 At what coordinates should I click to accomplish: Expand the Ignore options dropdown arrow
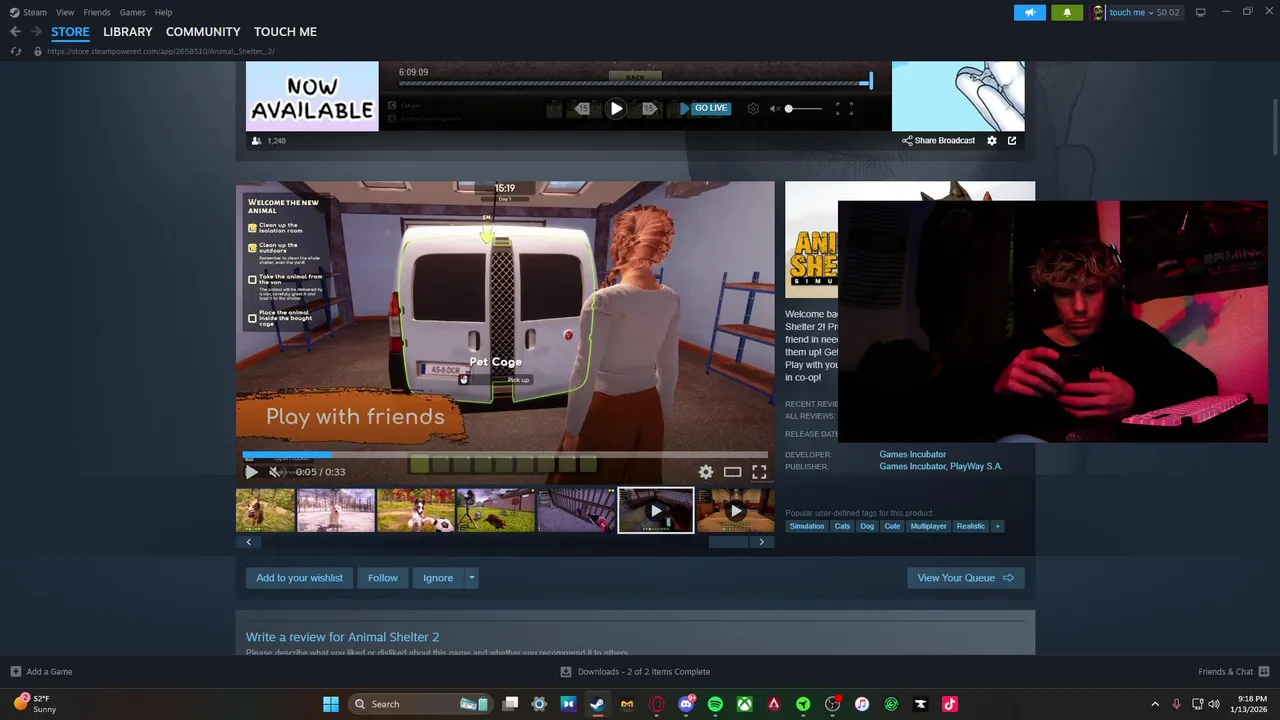point(471,578)
